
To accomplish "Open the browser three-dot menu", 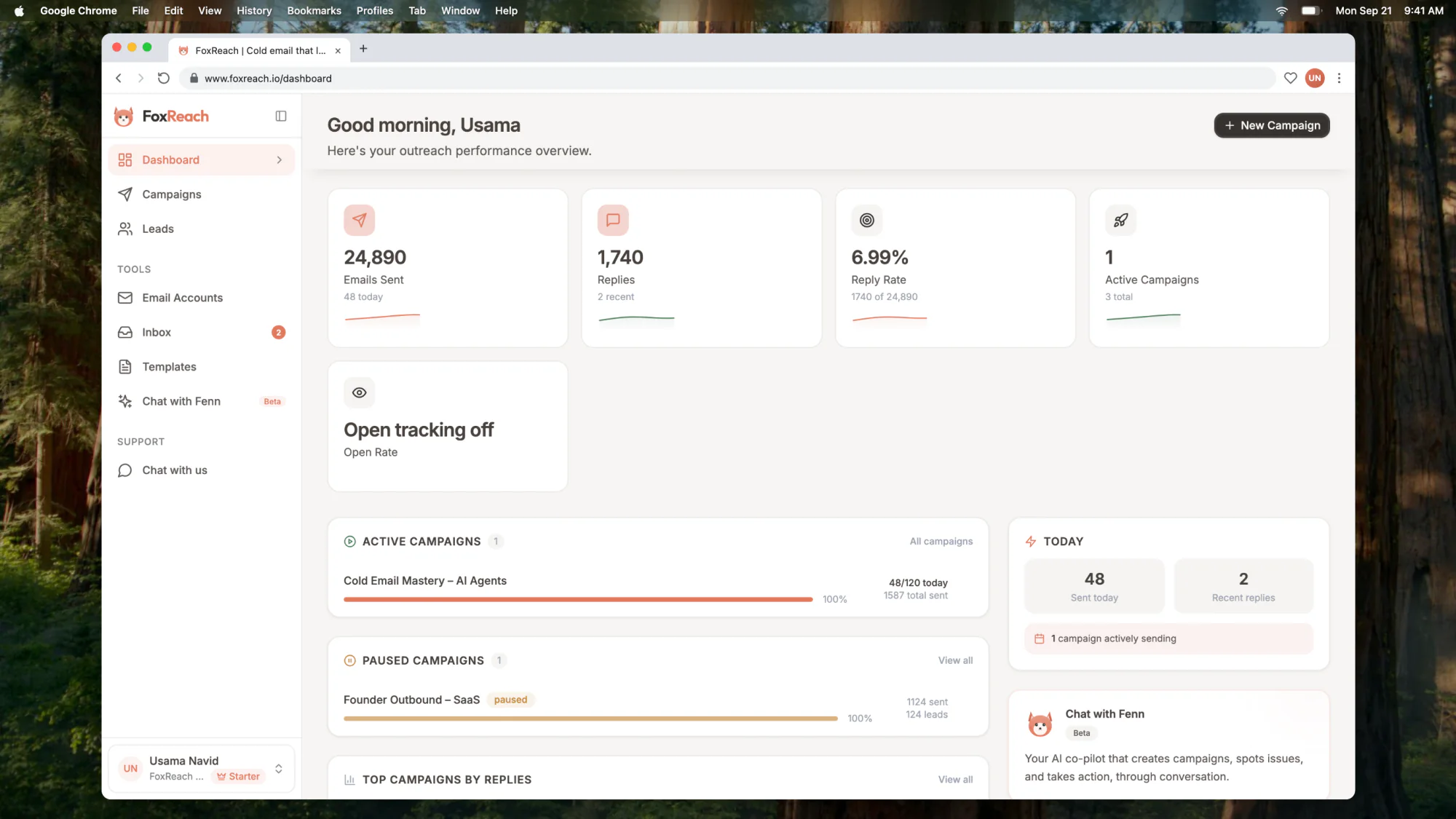I will pos(1339,78).
